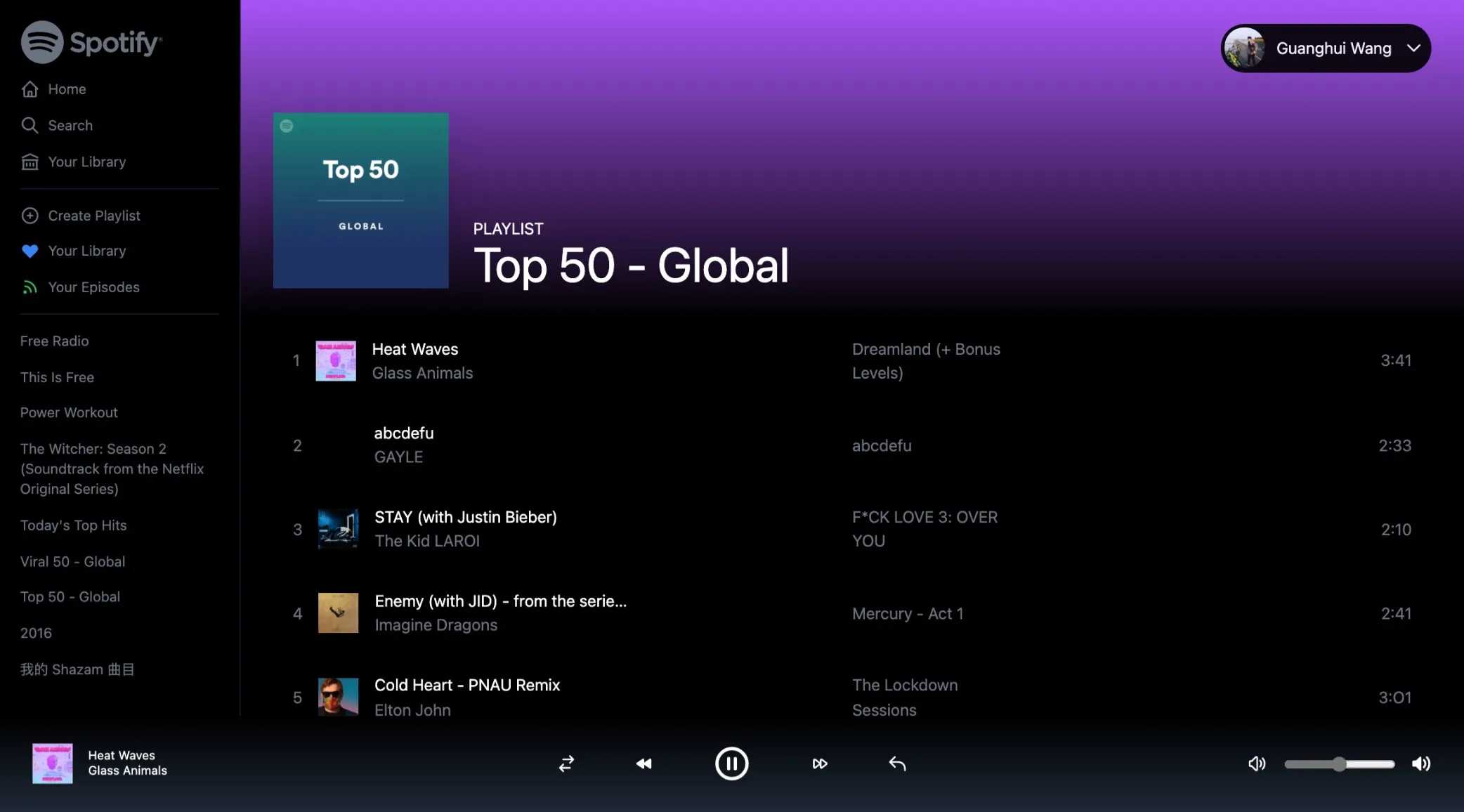Toggle the repeat/shuffle arrows icon
The height and width of the screenshot is (812, 1464).
pyautogui.click(x=566, y=764)
